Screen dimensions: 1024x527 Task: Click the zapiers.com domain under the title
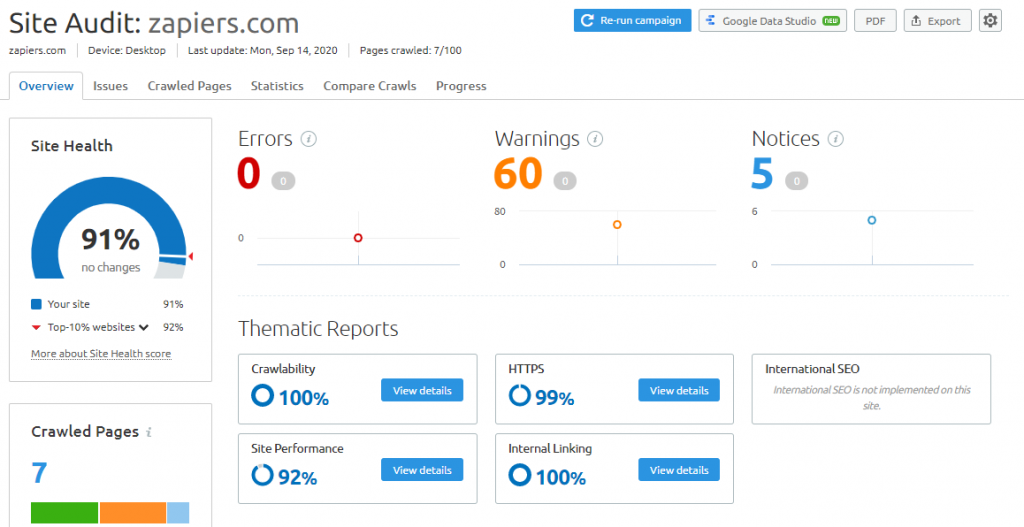pyautogui.click(x=37, y=50)
